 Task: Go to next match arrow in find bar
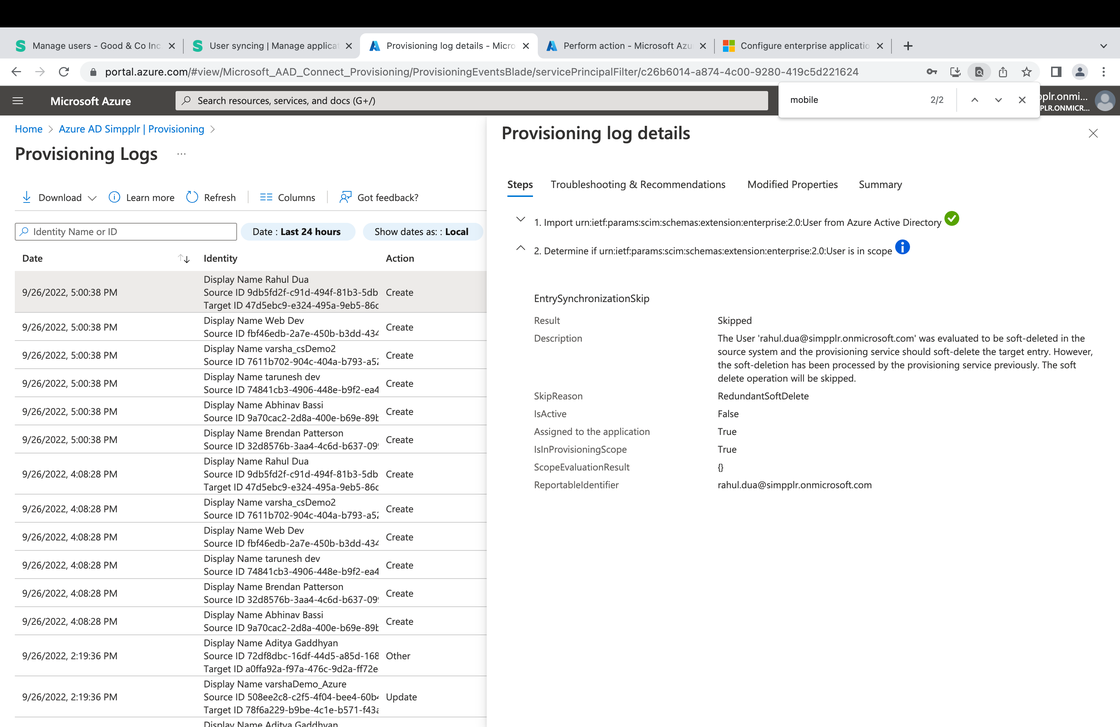pyautogui.click(x=997, y=100)
